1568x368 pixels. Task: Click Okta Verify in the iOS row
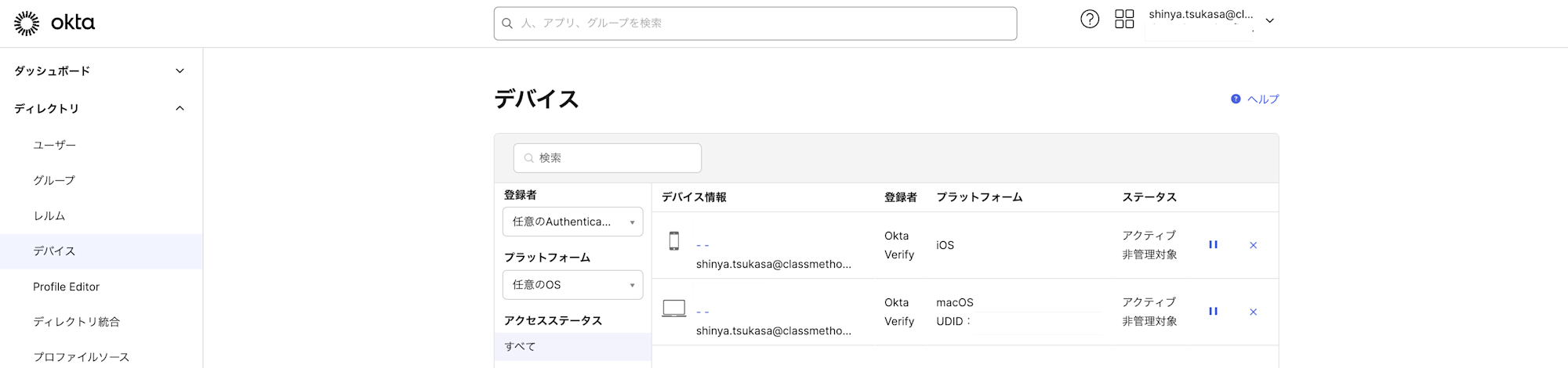pos(899,245)
